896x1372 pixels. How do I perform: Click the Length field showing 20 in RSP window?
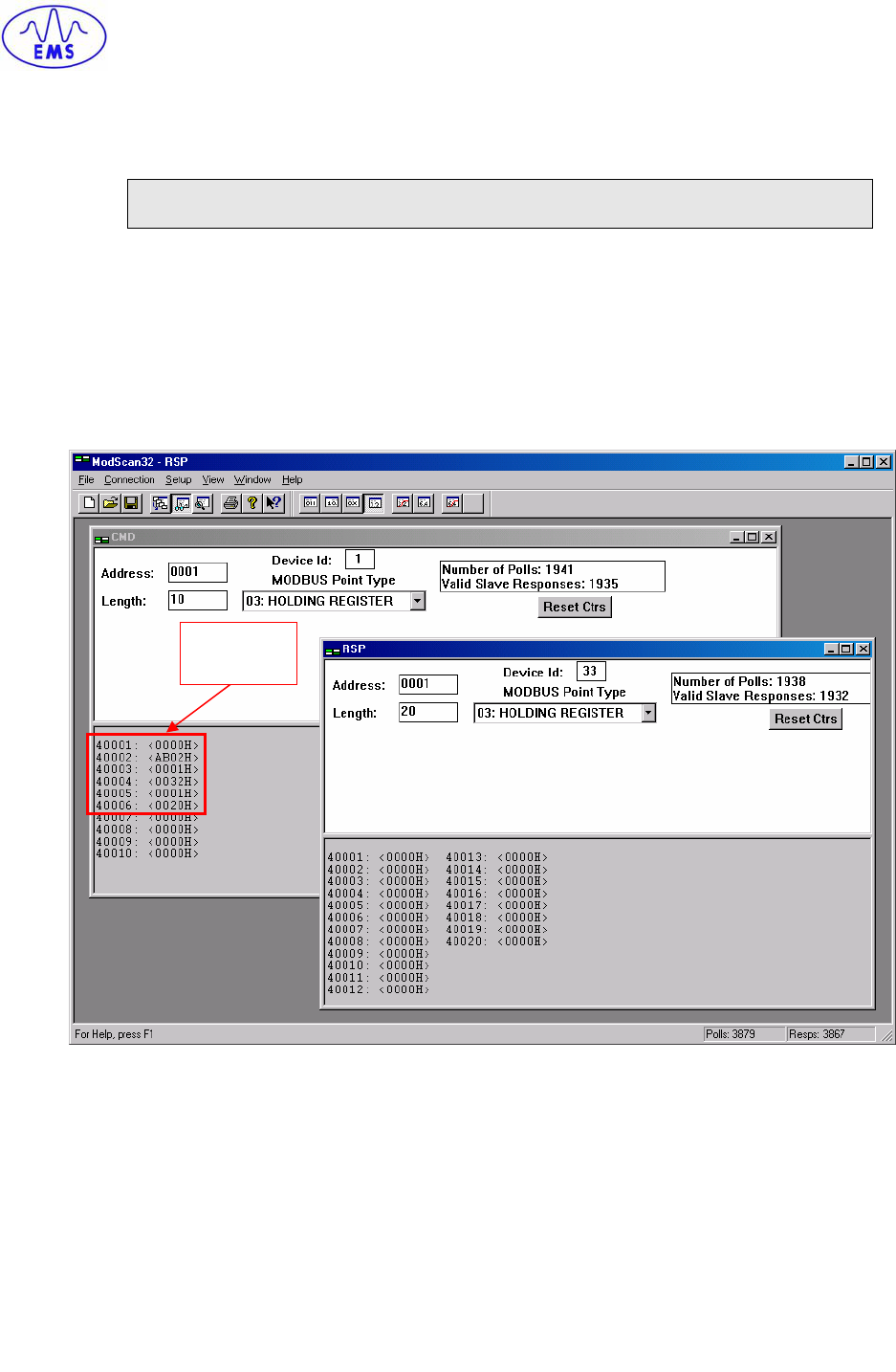coord(428,712)
